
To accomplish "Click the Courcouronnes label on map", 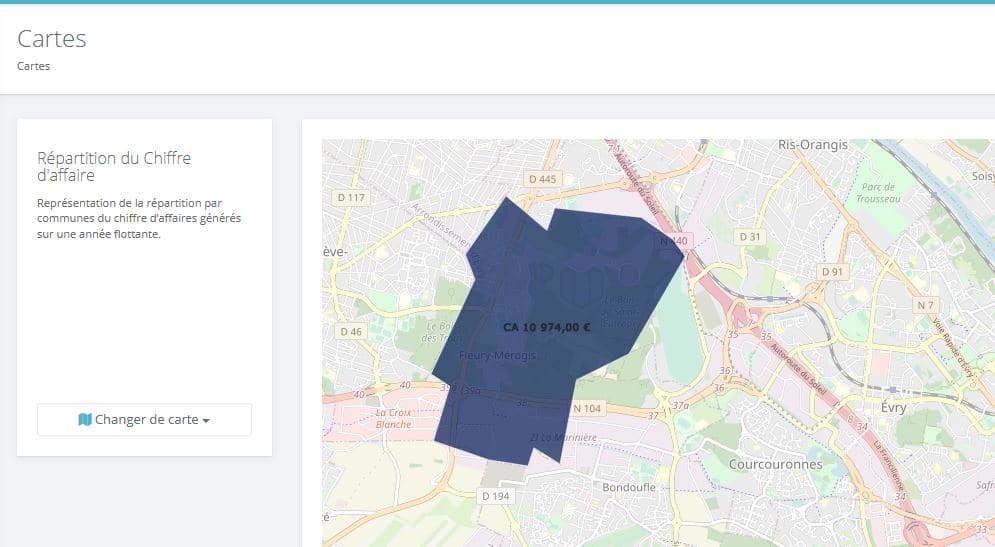I will point(775,465).
